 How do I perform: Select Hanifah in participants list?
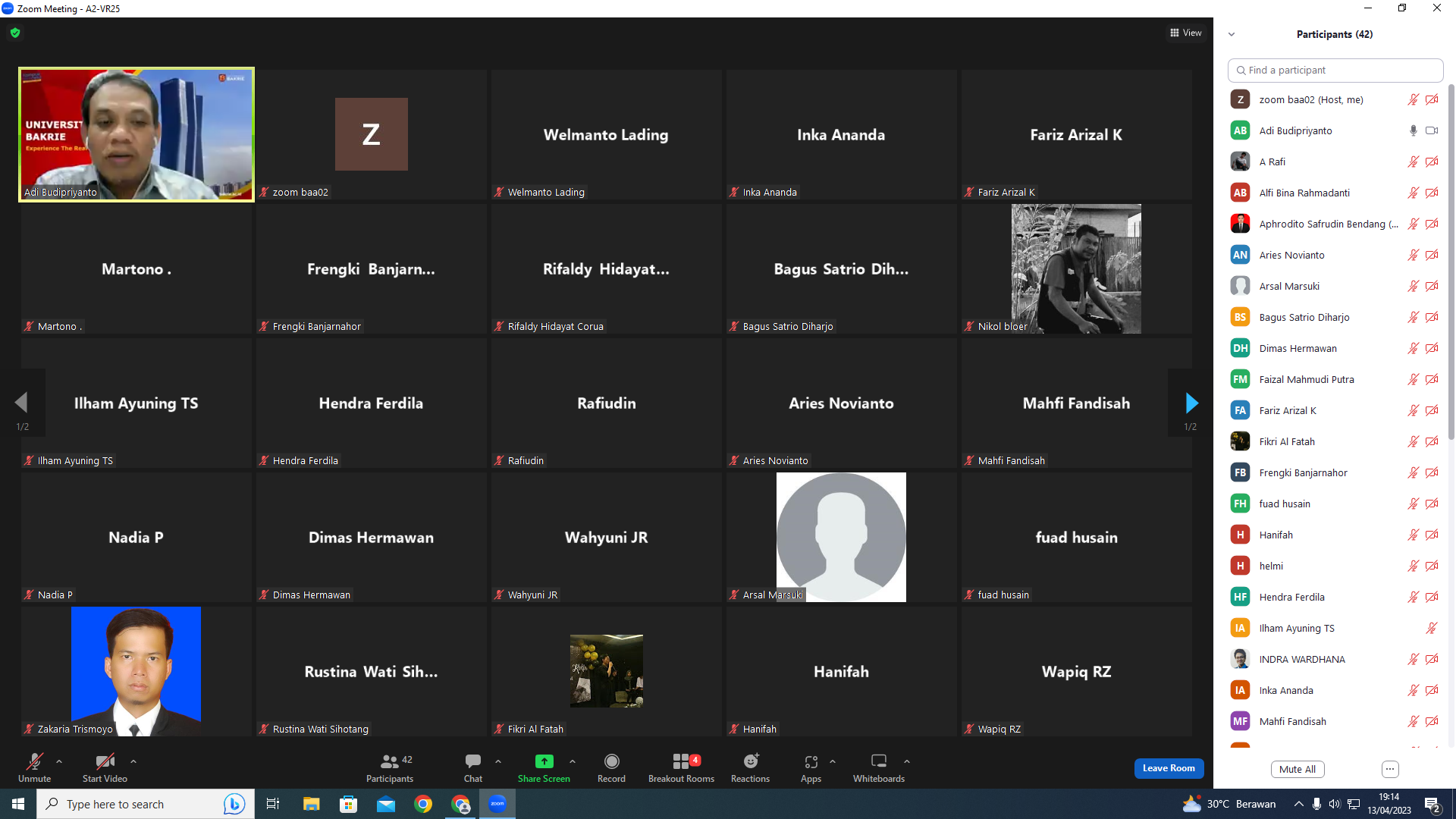[1335, 535]
